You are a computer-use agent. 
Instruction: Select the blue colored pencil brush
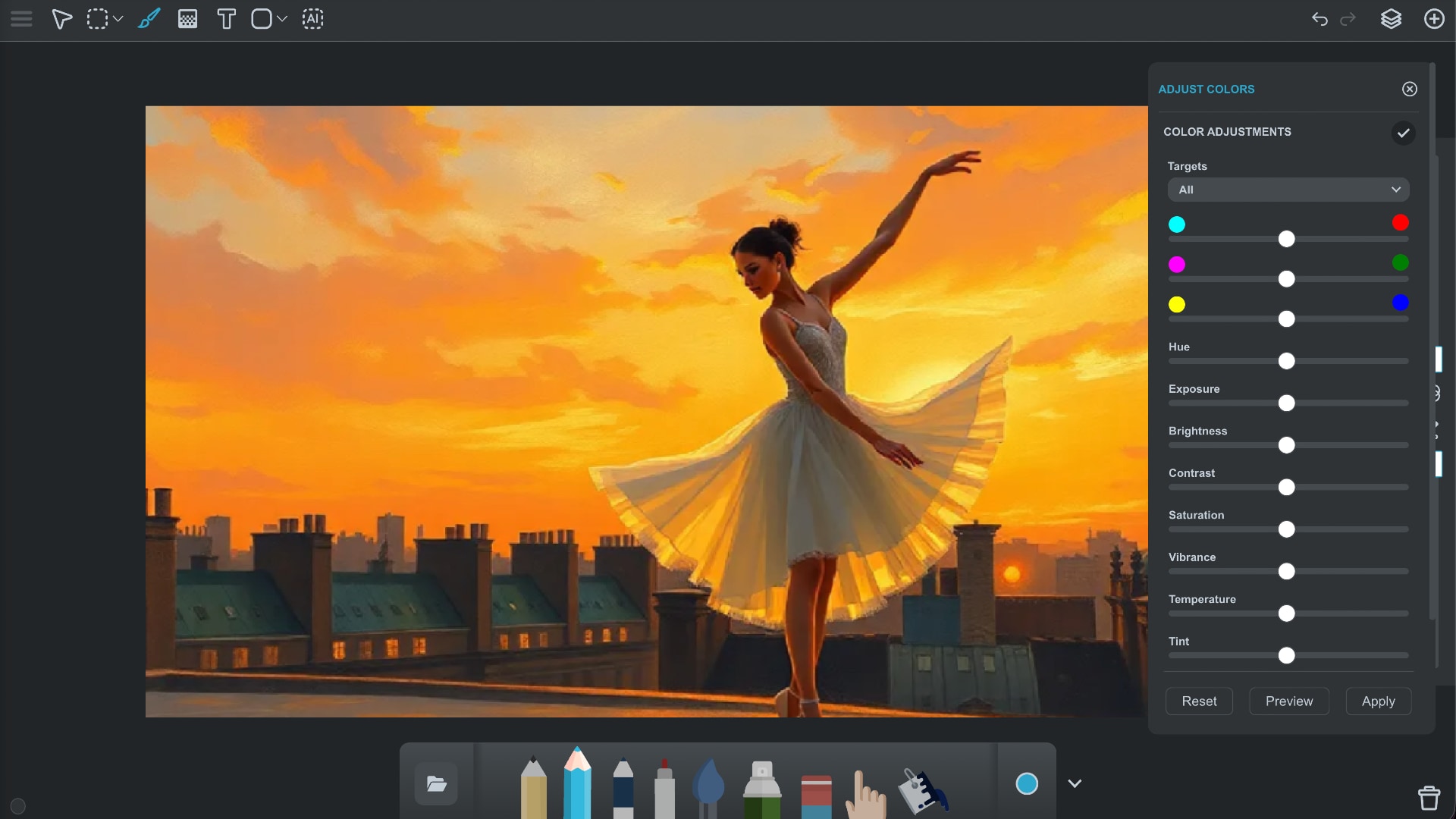pos(578,783)
